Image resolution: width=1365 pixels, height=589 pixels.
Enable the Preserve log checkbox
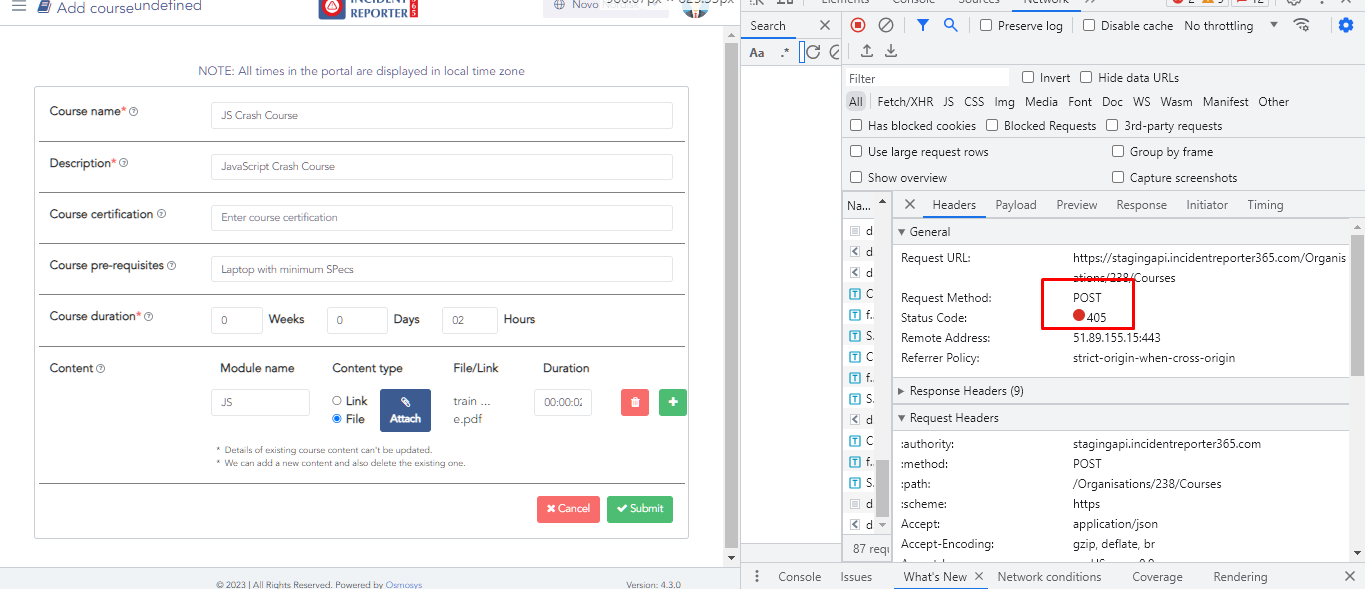tap(986, 26)
